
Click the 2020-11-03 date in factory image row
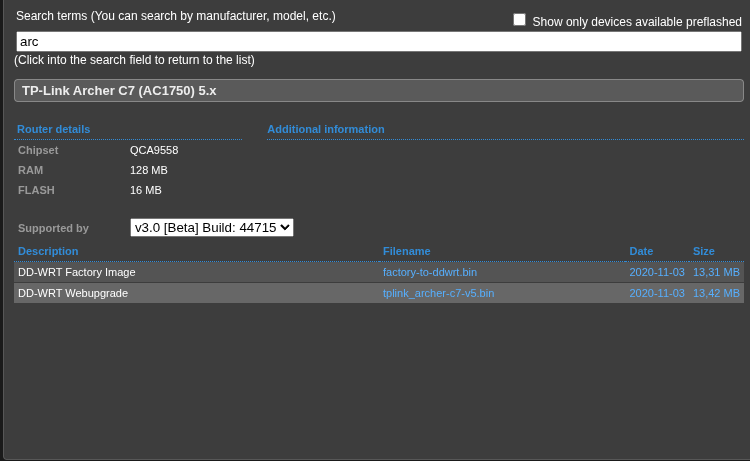pyautogui.click(x=657, y=272)
